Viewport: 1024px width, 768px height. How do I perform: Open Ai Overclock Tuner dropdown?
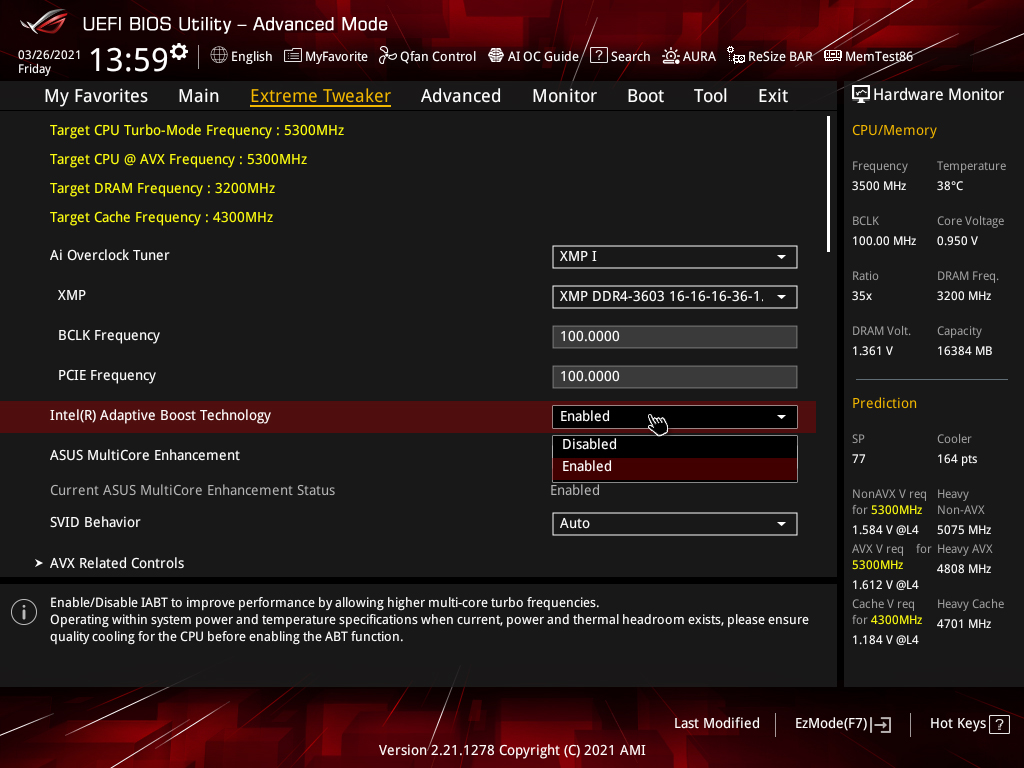point(675,257)
